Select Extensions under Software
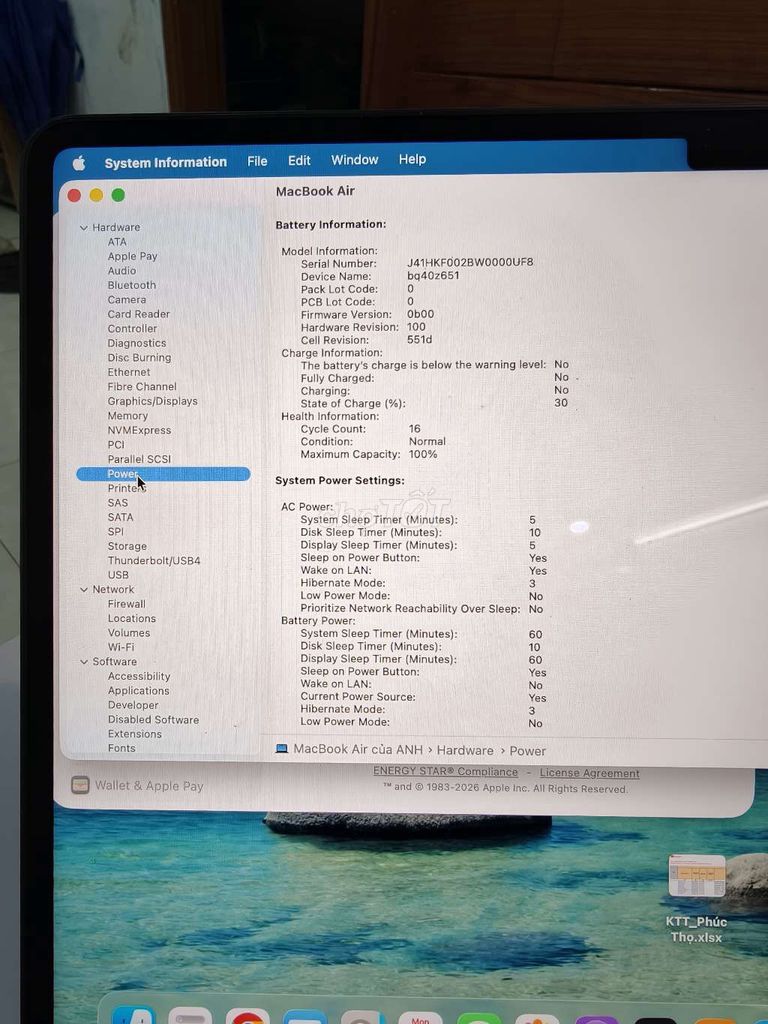 135,734
